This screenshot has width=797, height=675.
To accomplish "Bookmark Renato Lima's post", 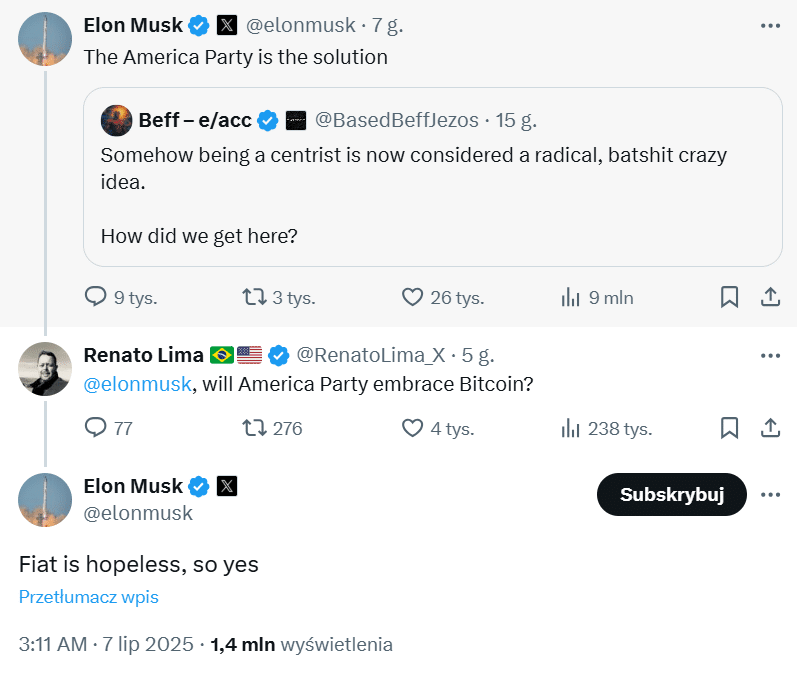I will point(730,428).
